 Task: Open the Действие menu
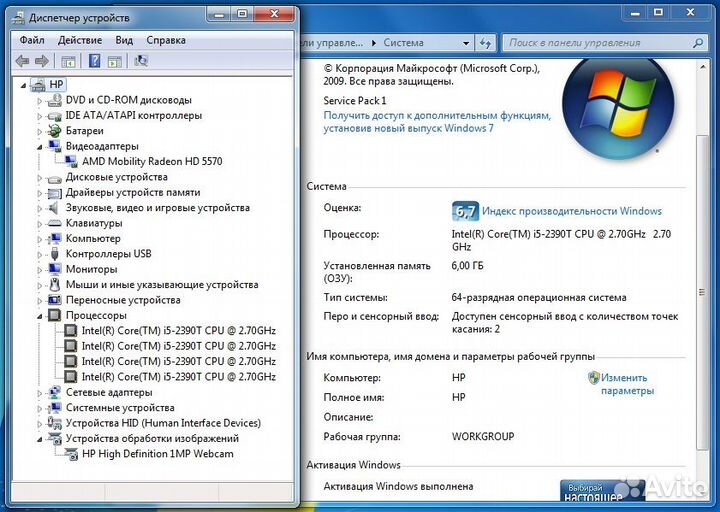[80, 40]
